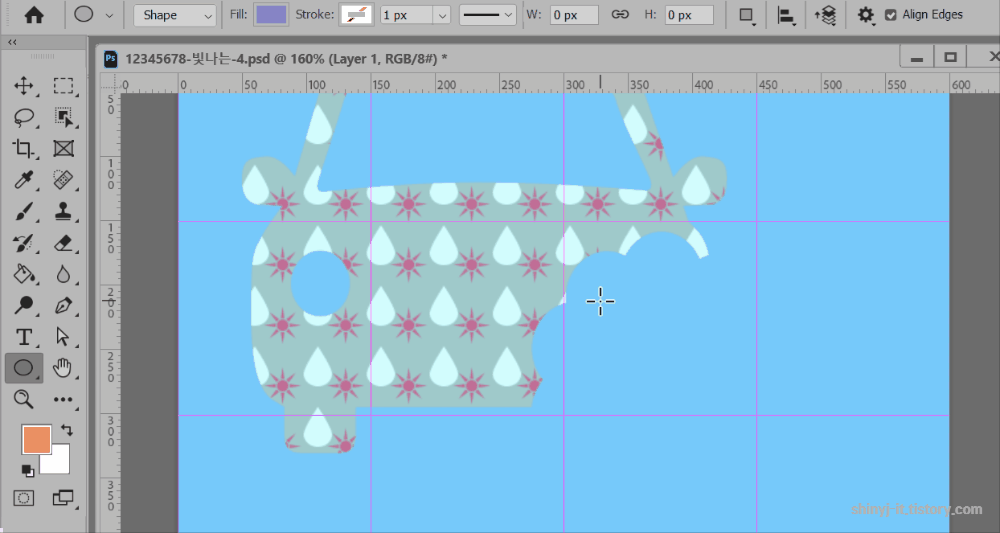This screenshot has width=1000, height=533.
Task: Select the Move tool
Action: [x=24, y=86]
